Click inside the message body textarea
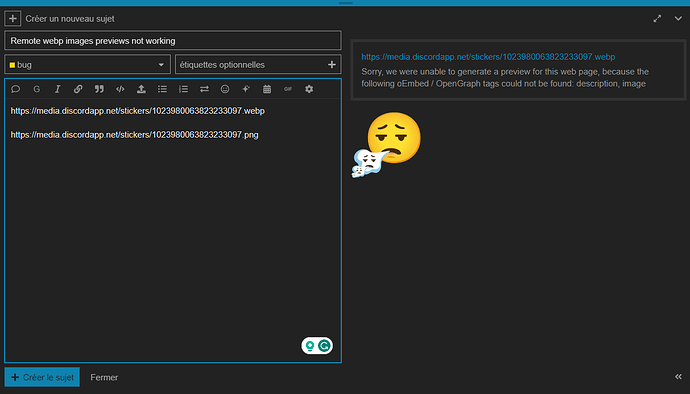The image size is (690, 394). pos(173,230)
